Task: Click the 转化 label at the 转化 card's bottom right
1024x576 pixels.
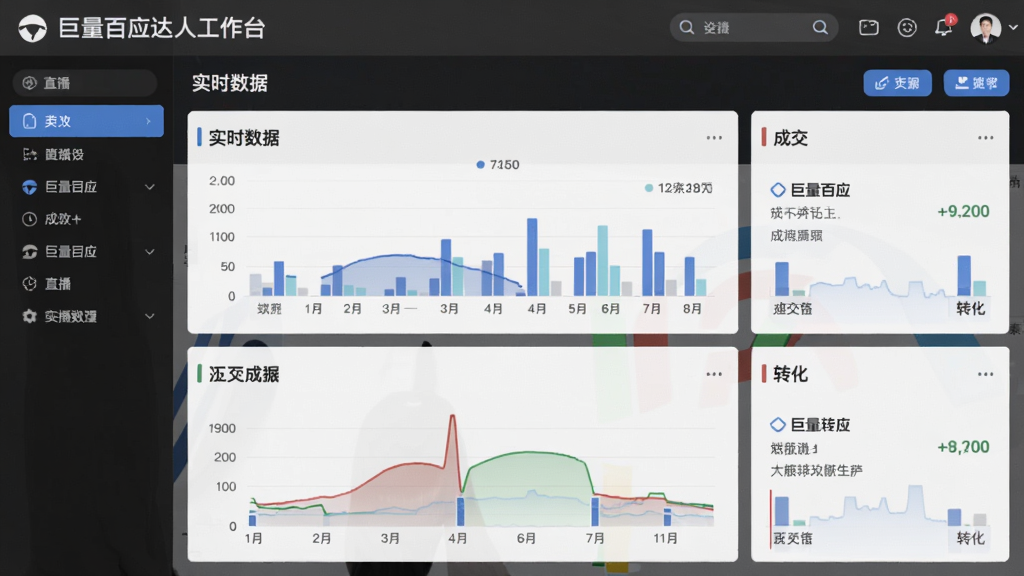Action: [970, 538]
